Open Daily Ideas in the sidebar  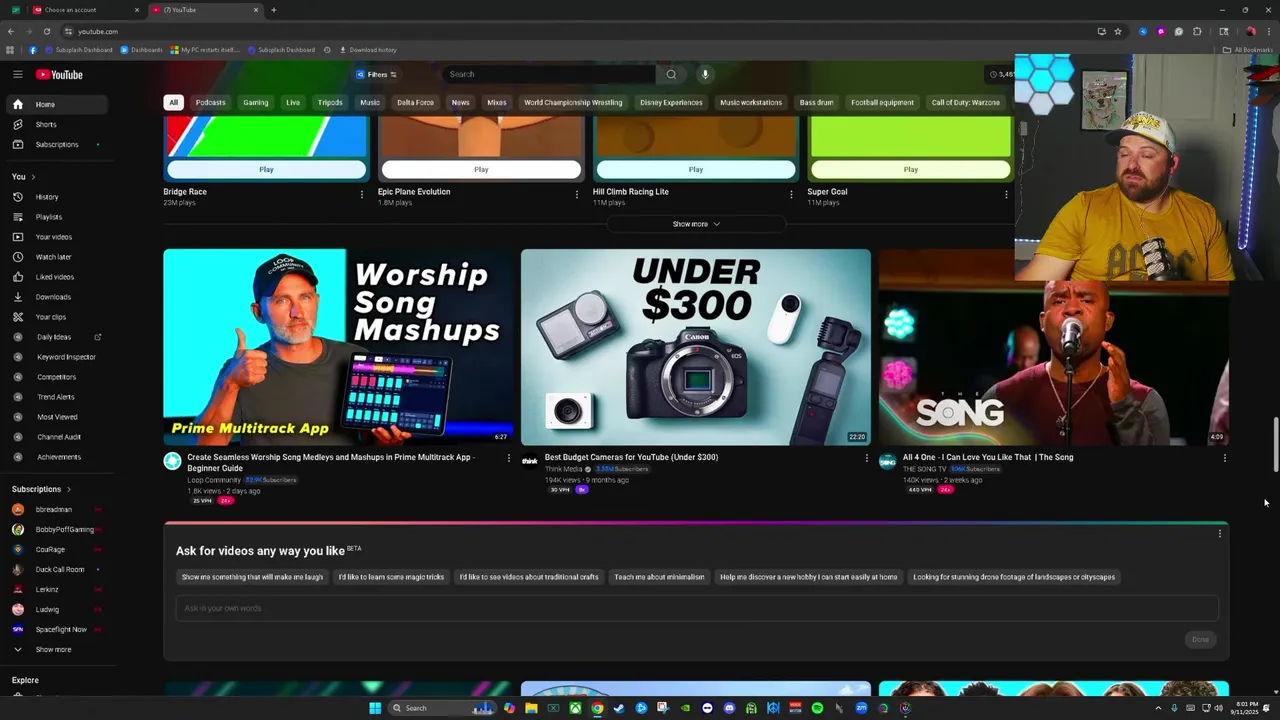tap(57, 337)
